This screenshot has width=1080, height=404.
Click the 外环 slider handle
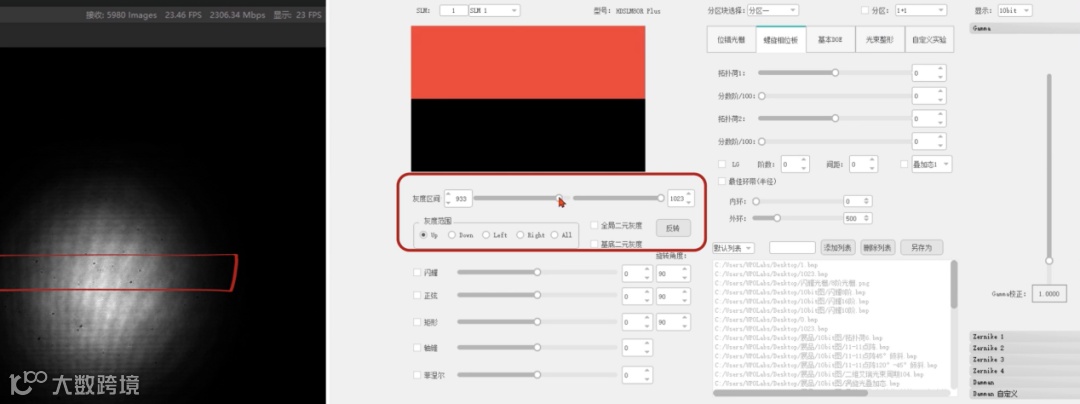tap(778, 218)
